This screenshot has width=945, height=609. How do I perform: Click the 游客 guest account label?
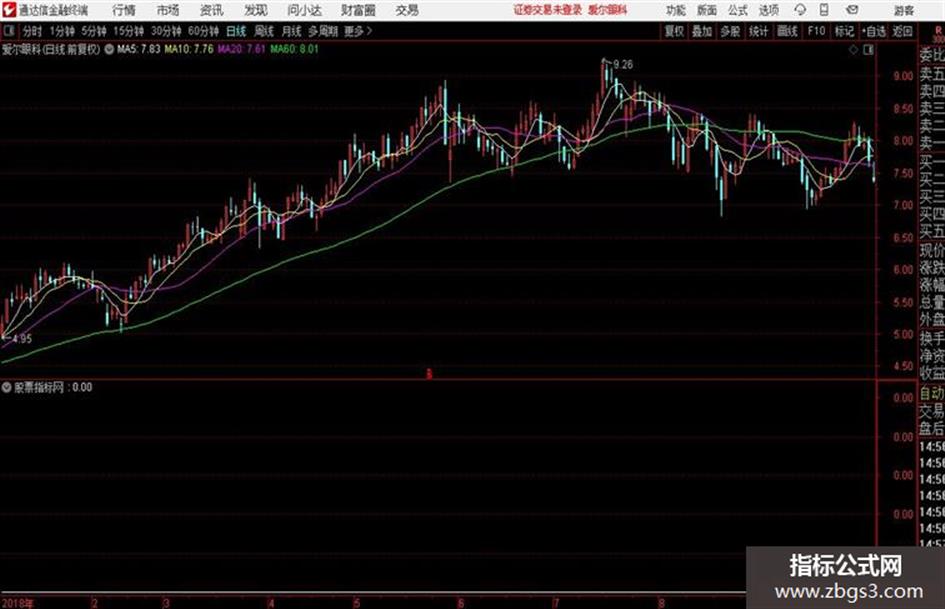[903, 10]
